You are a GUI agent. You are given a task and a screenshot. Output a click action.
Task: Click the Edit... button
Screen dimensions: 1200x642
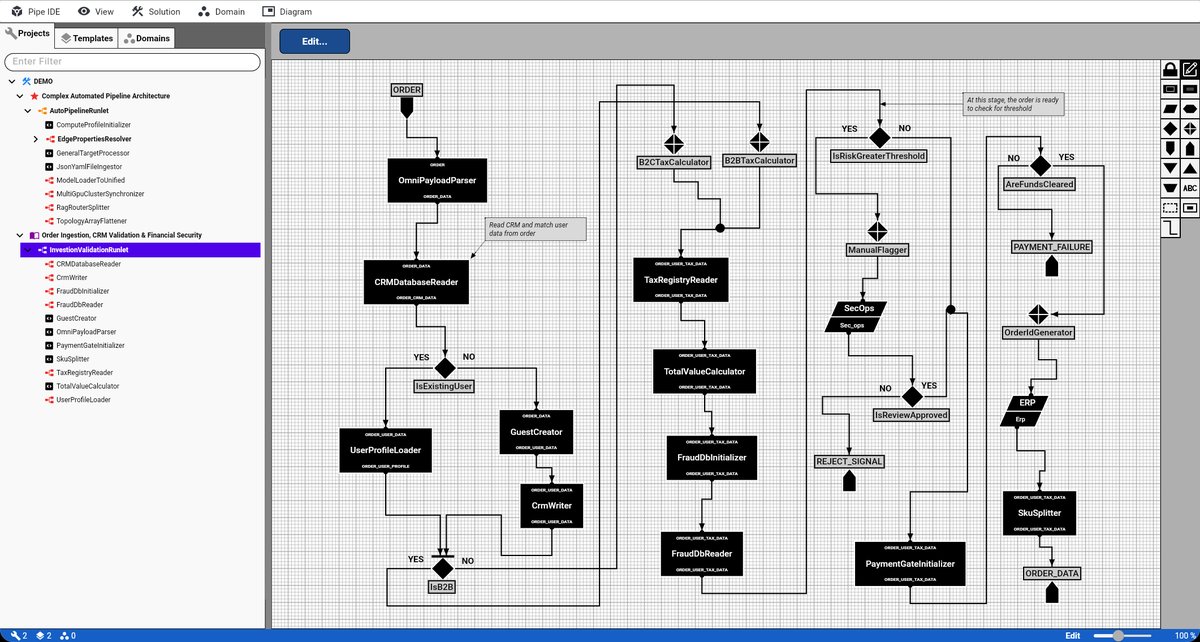pyautogui.click(x=315, y=41)
